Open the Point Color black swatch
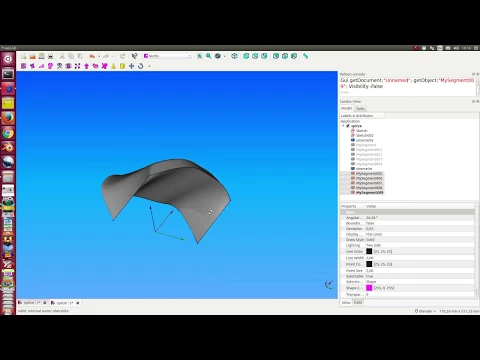 point(369,264)
